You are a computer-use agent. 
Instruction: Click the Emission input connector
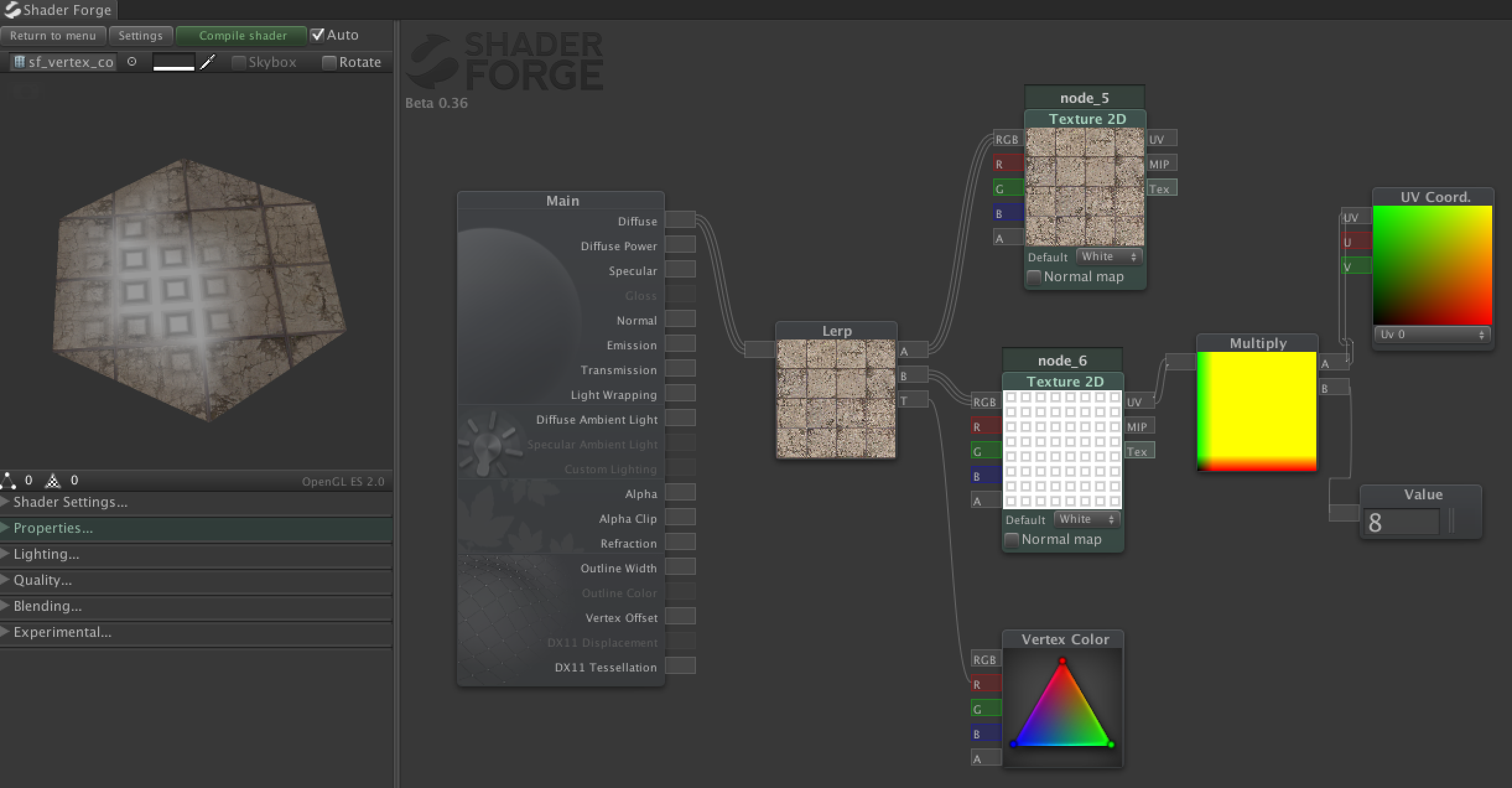[680, 344]
